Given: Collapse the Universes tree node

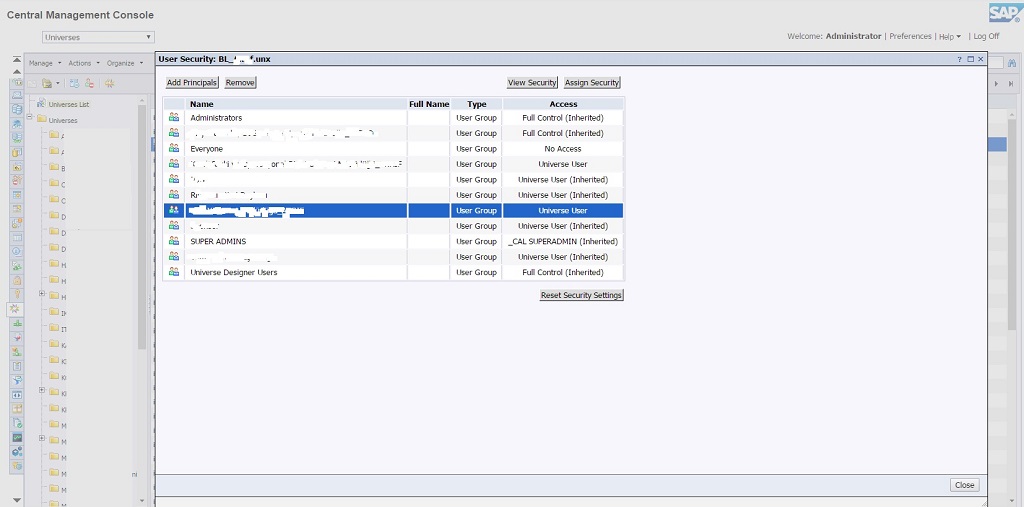Looking at the screenshot, I should click(x=29, y=117).
